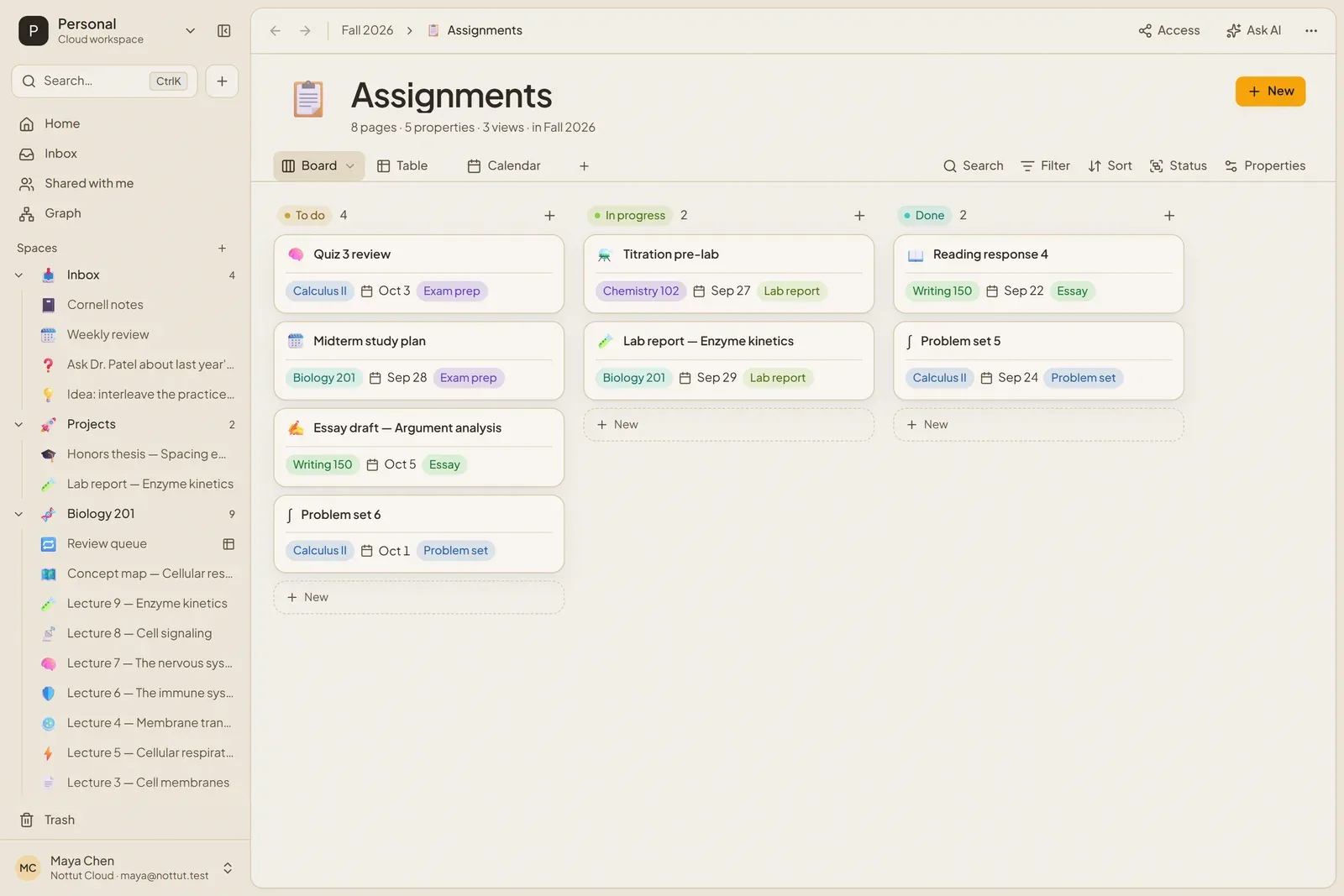Click New under In progress column
The height and width of the screenshot is (896, 1344).
[x=729, y=425]
